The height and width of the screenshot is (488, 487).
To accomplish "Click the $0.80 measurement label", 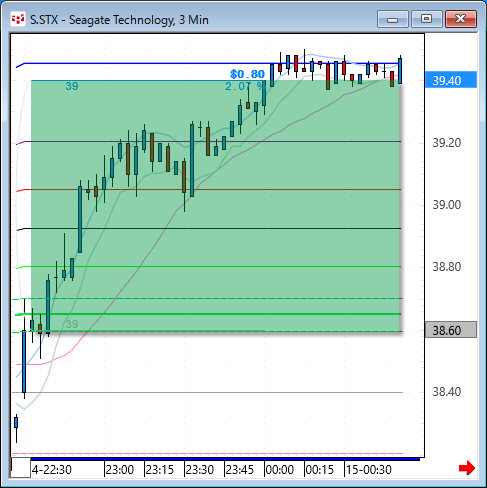I will (247, 74).
